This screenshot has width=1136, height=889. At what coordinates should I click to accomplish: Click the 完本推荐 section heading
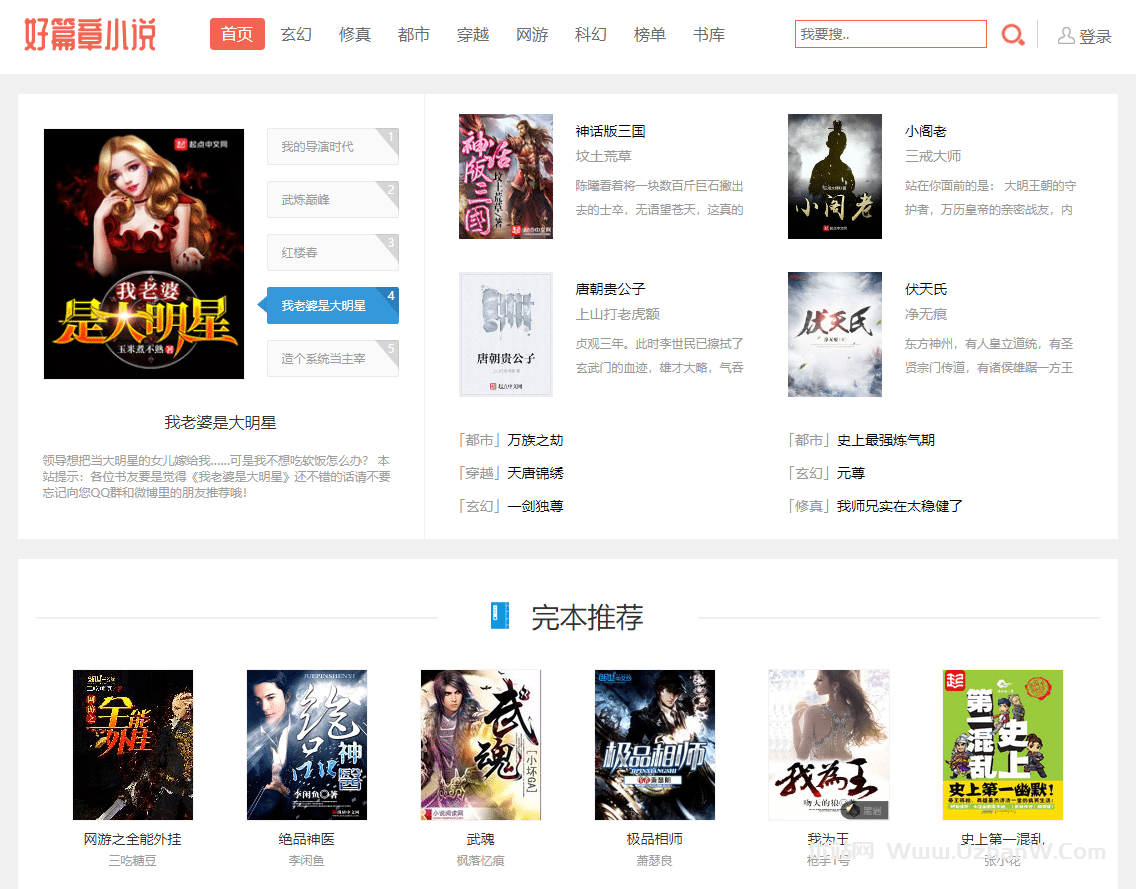[588, 617]
